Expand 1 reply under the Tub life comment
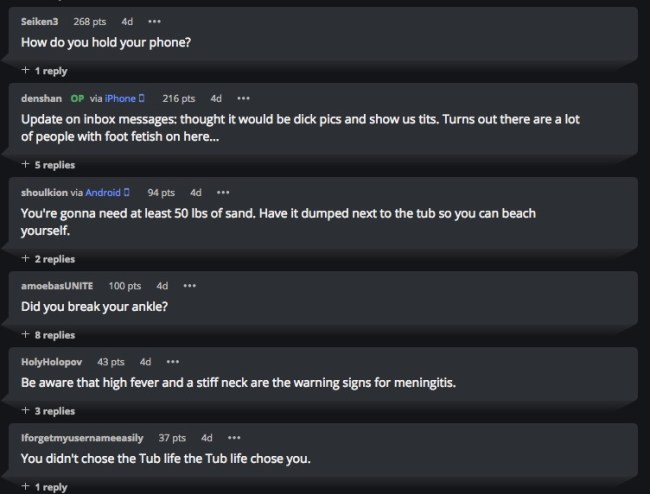 [44, 486]
